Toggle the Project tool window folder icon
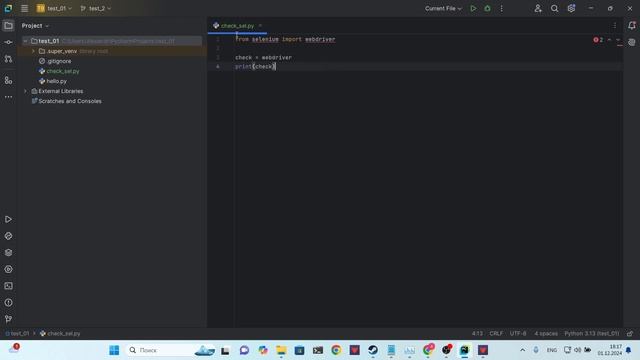This screenshot has height=360, width=640. (8, 26)
